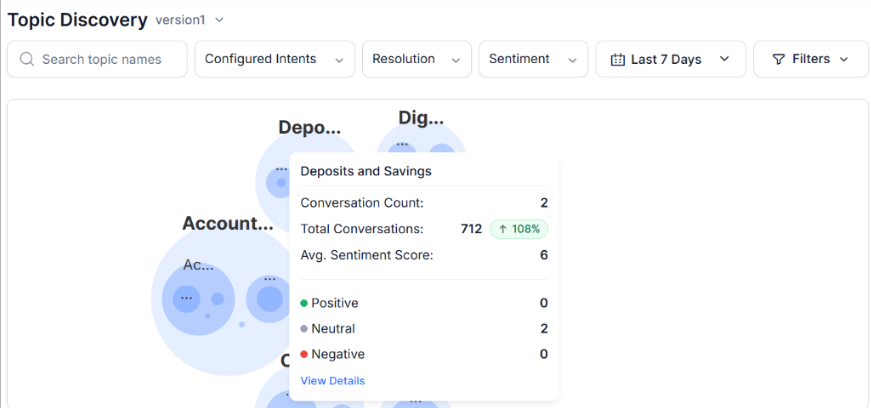Click the green Positive sentiment dot

coord(304,303)
